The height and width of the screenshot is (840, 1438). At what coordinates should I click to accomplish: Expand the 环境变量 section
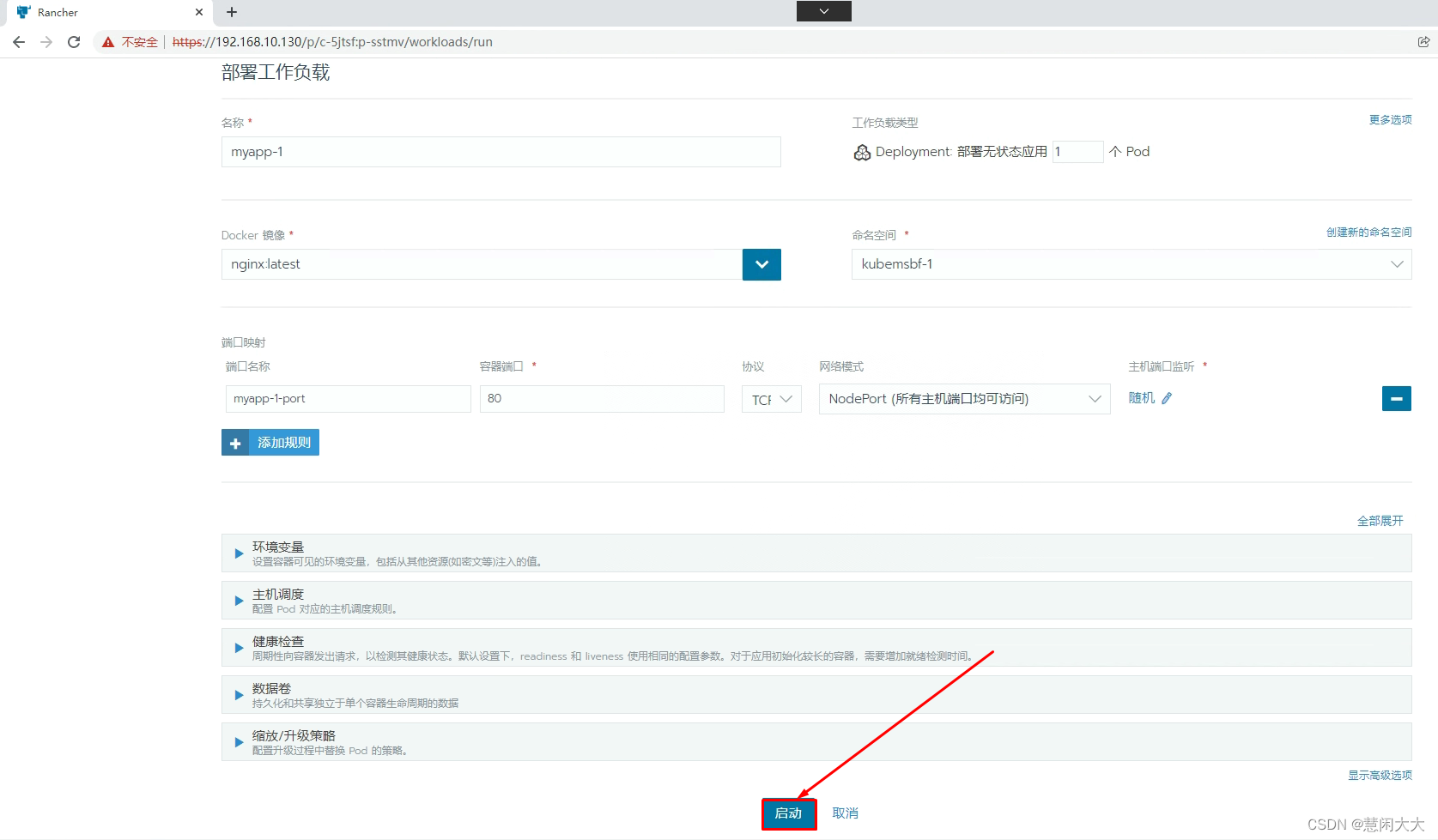point(816,553)
